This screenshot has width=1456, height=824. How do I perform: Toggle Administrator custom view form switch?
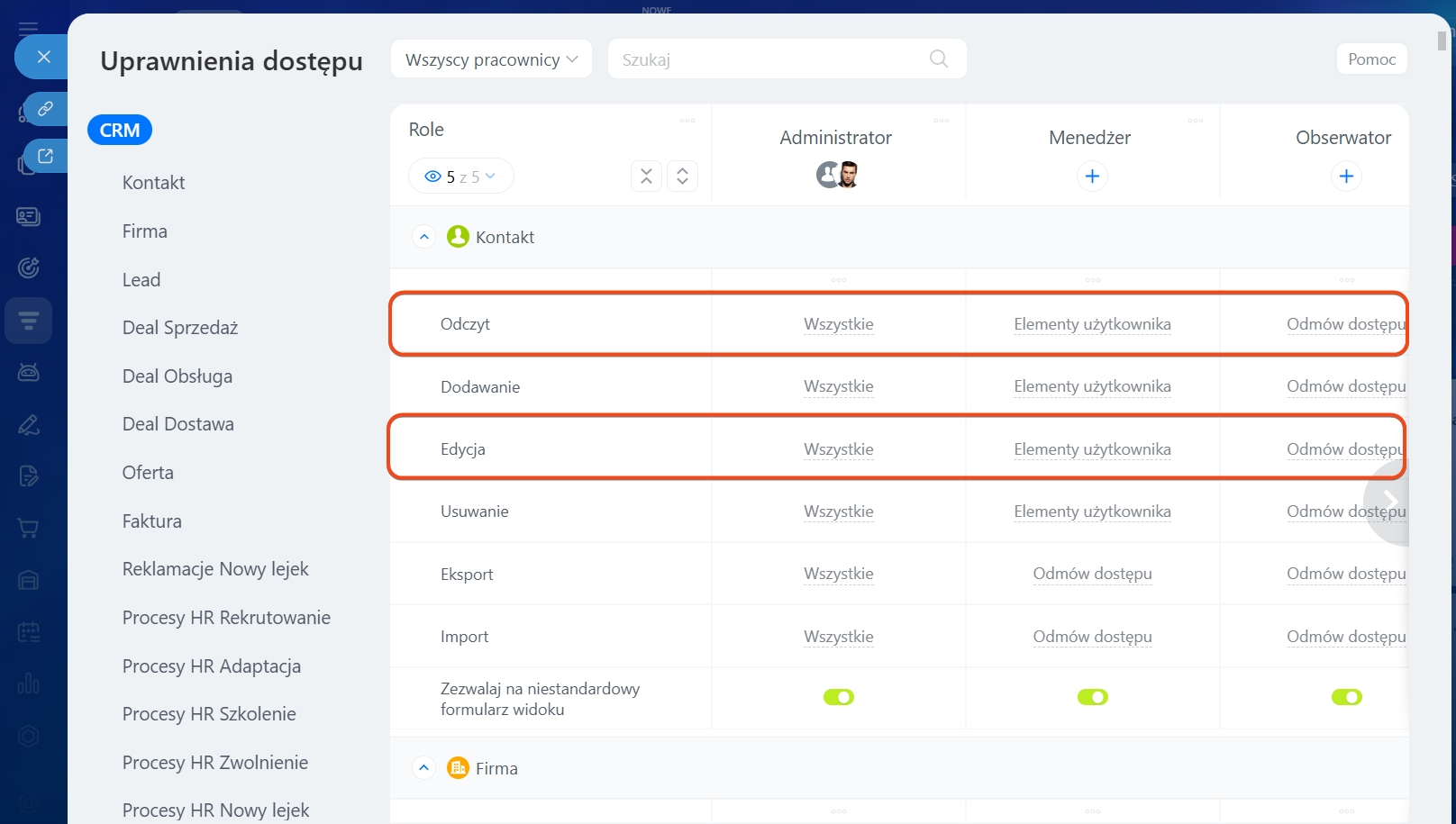pos(839,697)
